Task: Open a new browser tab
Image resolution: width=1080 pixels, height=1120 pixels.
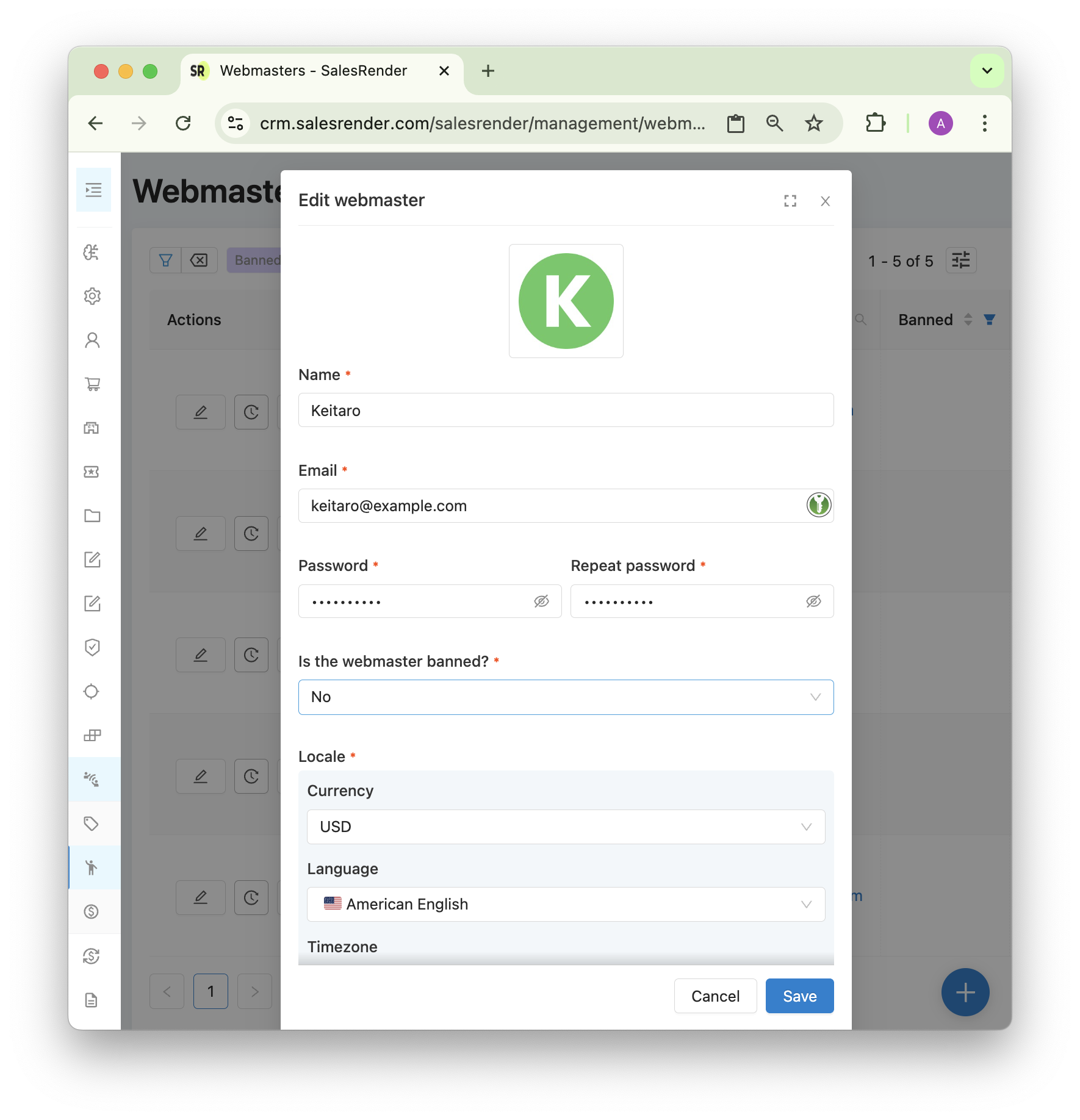Action: pos(488,71)
